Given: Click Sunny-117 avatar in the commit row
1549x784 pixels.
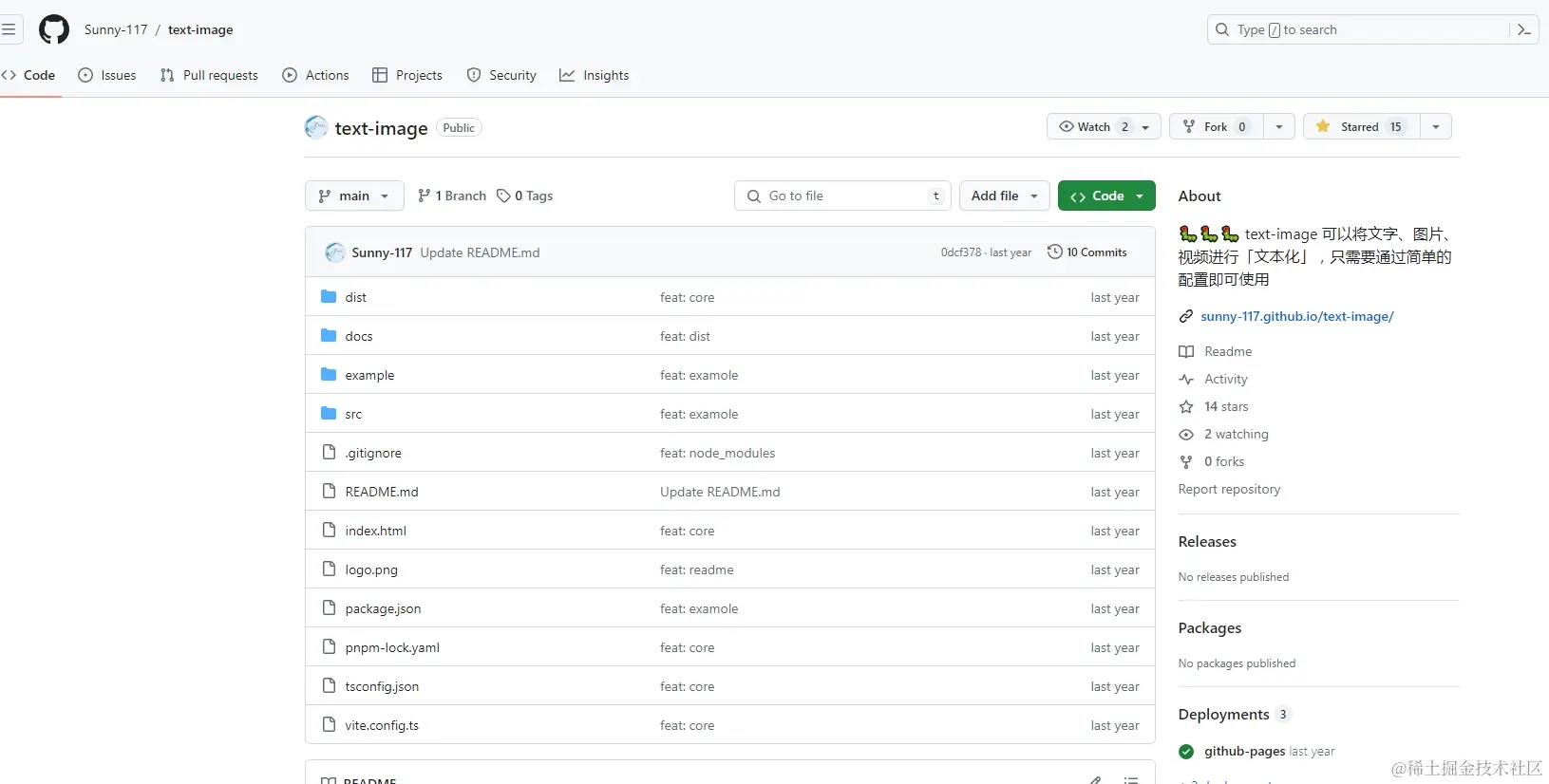Looking at the screenshot, I should tap(335, 252).
